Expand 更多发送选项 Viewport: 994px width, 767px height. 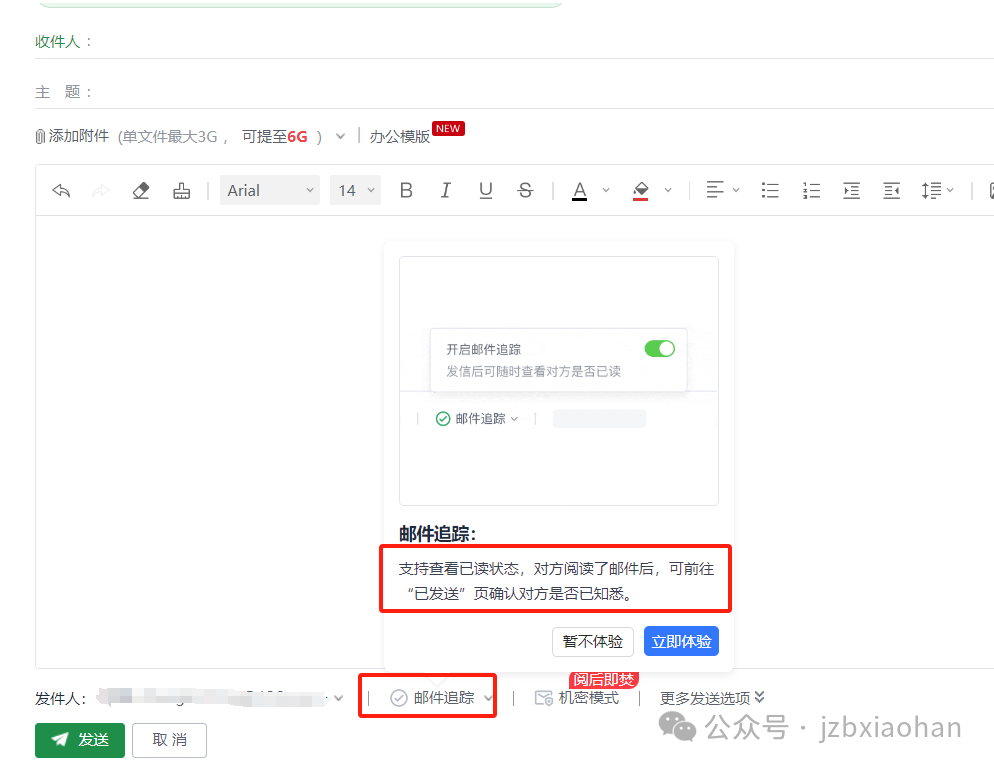(x=712, y=698)
